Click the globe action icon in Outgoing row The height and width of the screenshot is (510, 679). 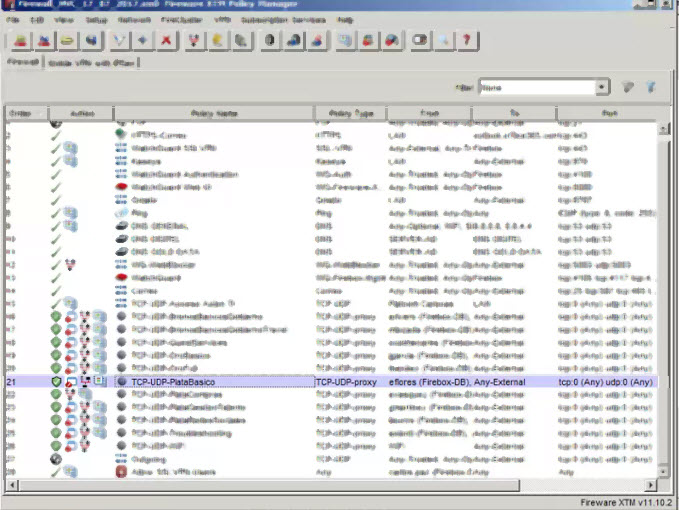point(56,459)
